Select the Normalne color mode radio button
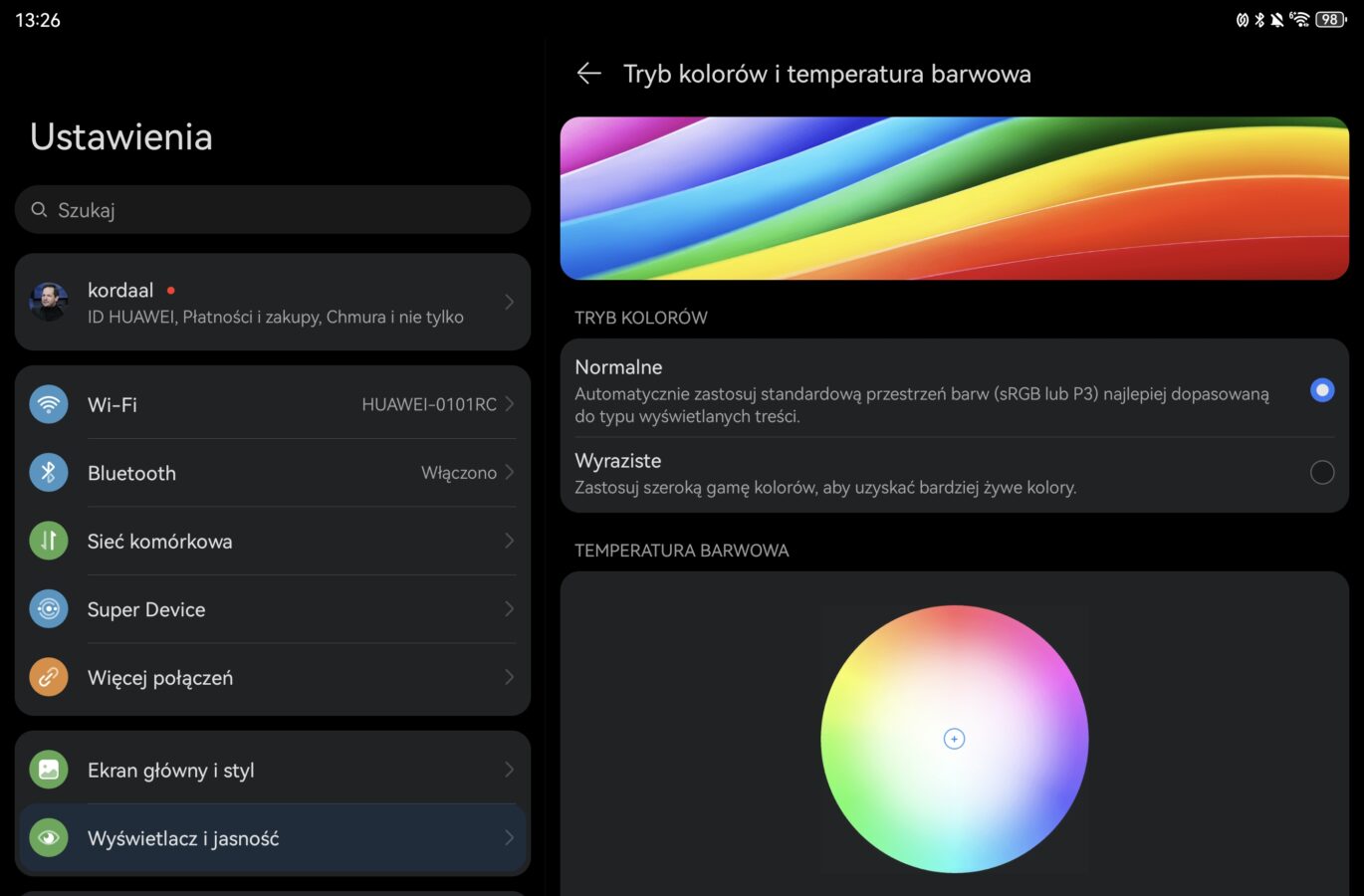The height and width of the screenshot is (896, 1364). pos(1321,390)
